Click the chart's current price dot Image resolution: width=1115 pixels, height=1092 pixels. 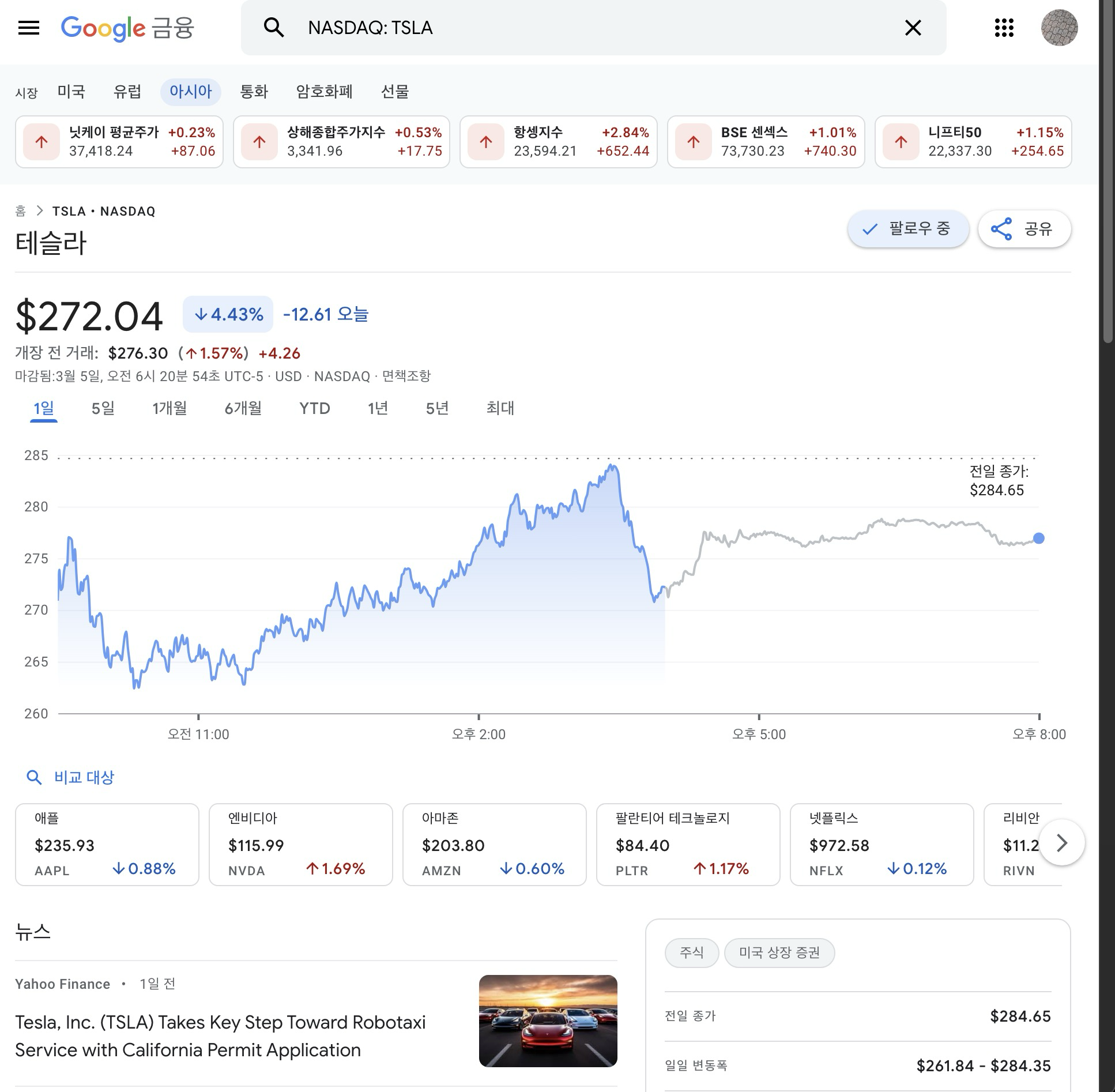pyautogui.click(x=1038, y=538)
